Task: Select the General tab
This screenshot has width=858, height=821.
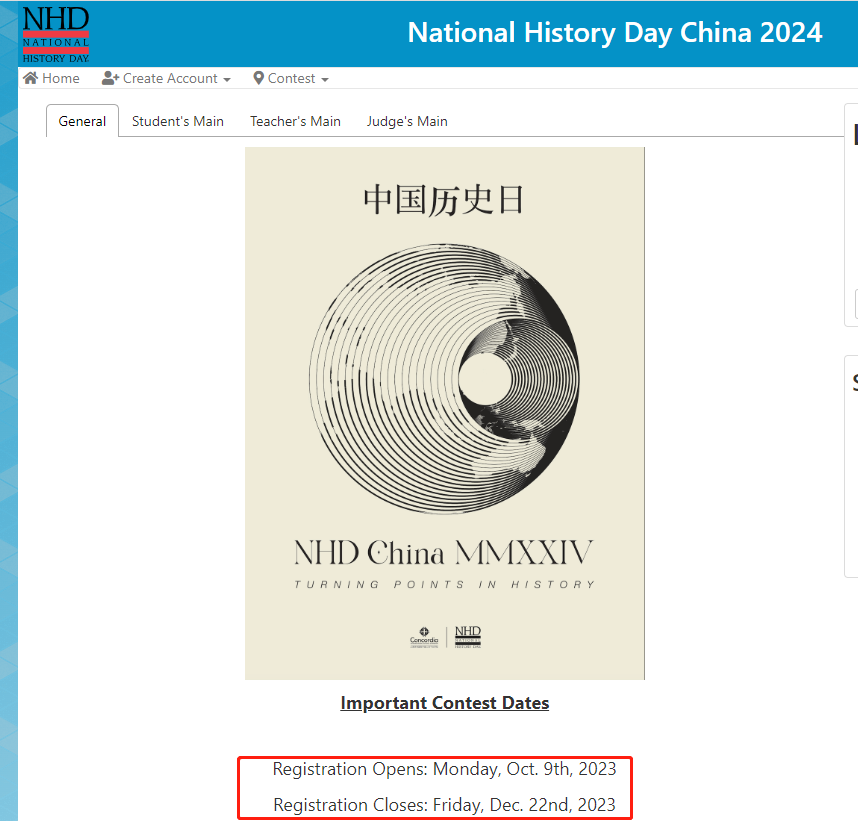Action: click(82, 121)
